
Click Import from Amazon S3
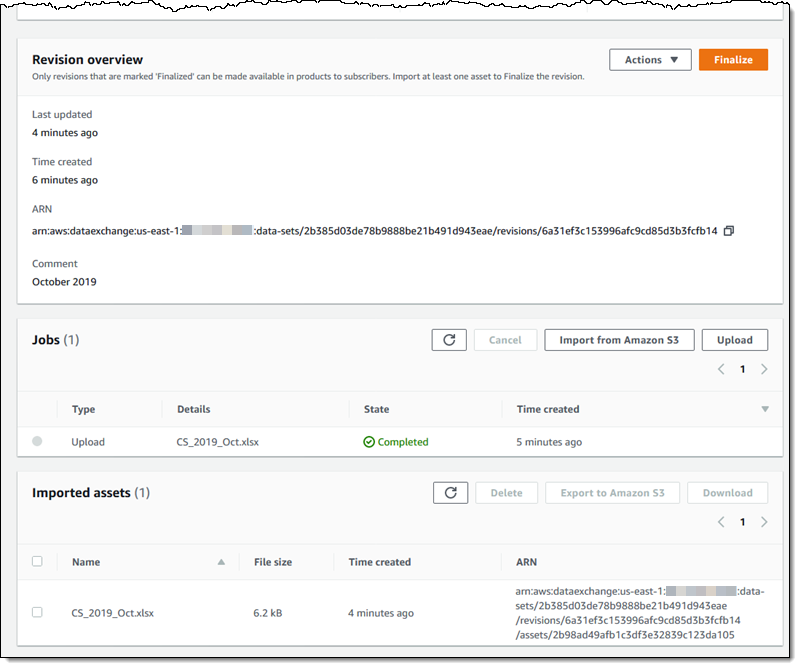619,340
